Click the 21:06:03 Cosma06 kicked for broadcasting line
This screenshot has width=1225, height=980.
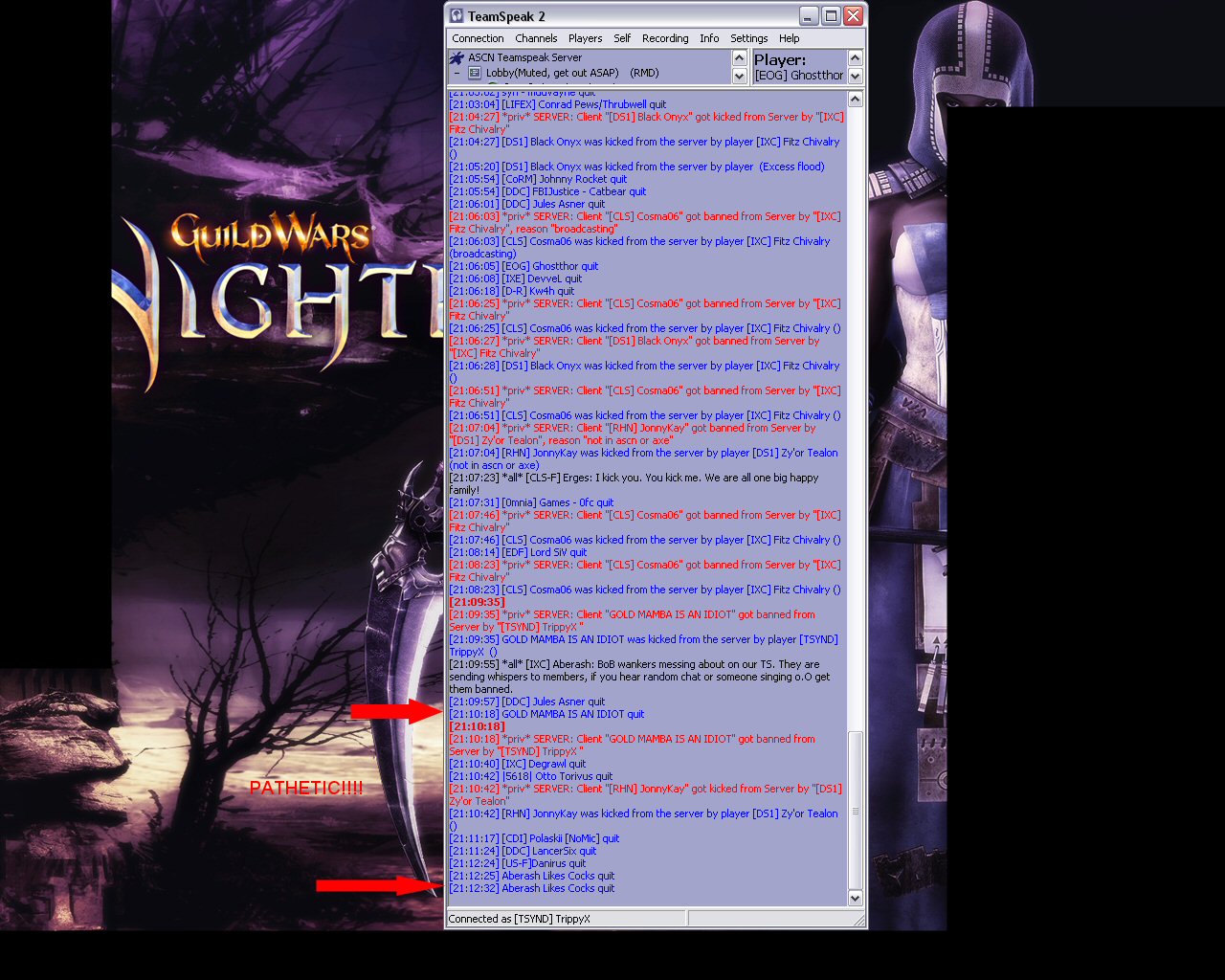coord(639,247)
